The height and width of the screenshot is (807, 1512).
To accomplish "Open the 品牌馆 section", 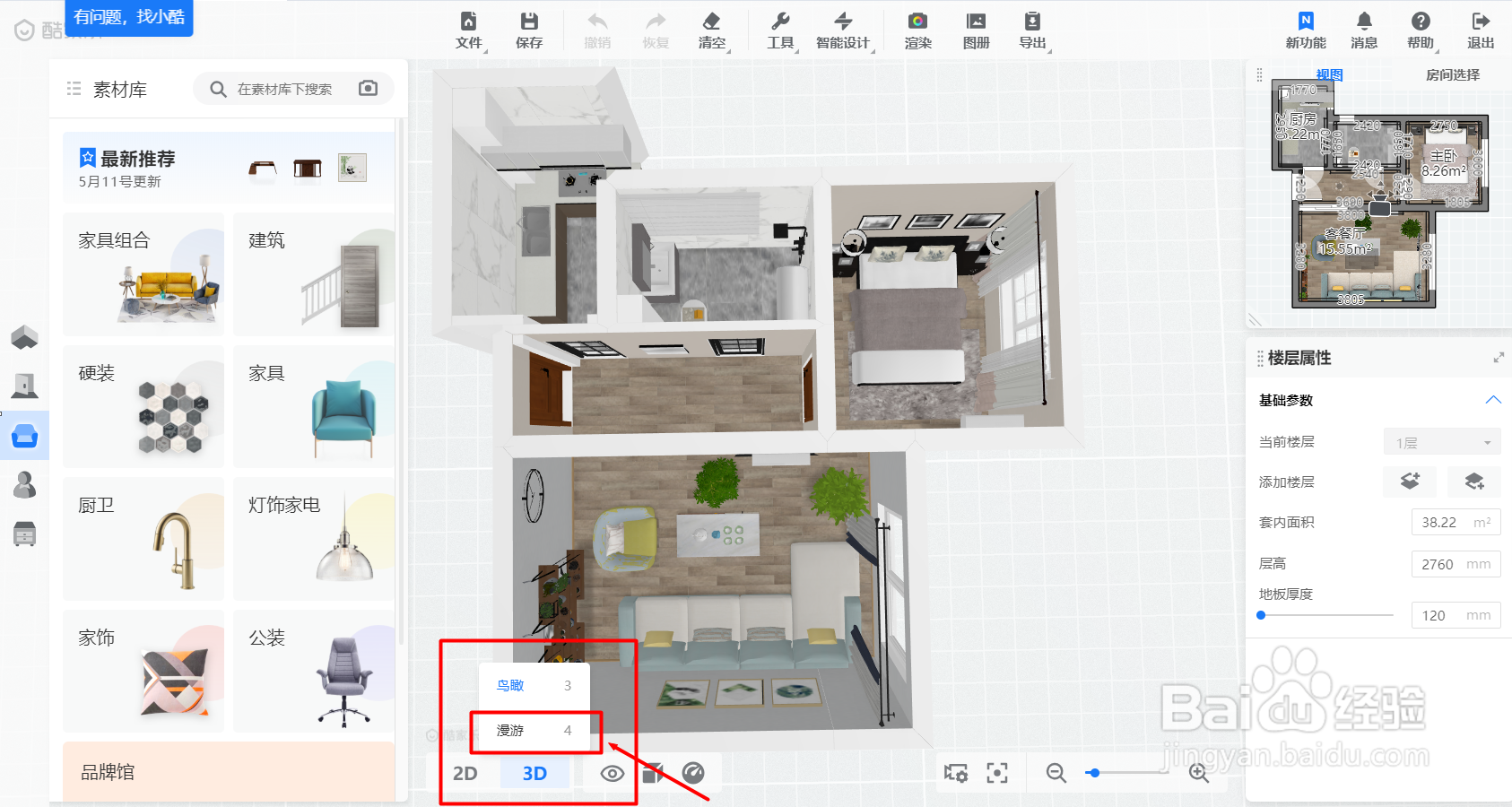I will click(x=229, y=771).
